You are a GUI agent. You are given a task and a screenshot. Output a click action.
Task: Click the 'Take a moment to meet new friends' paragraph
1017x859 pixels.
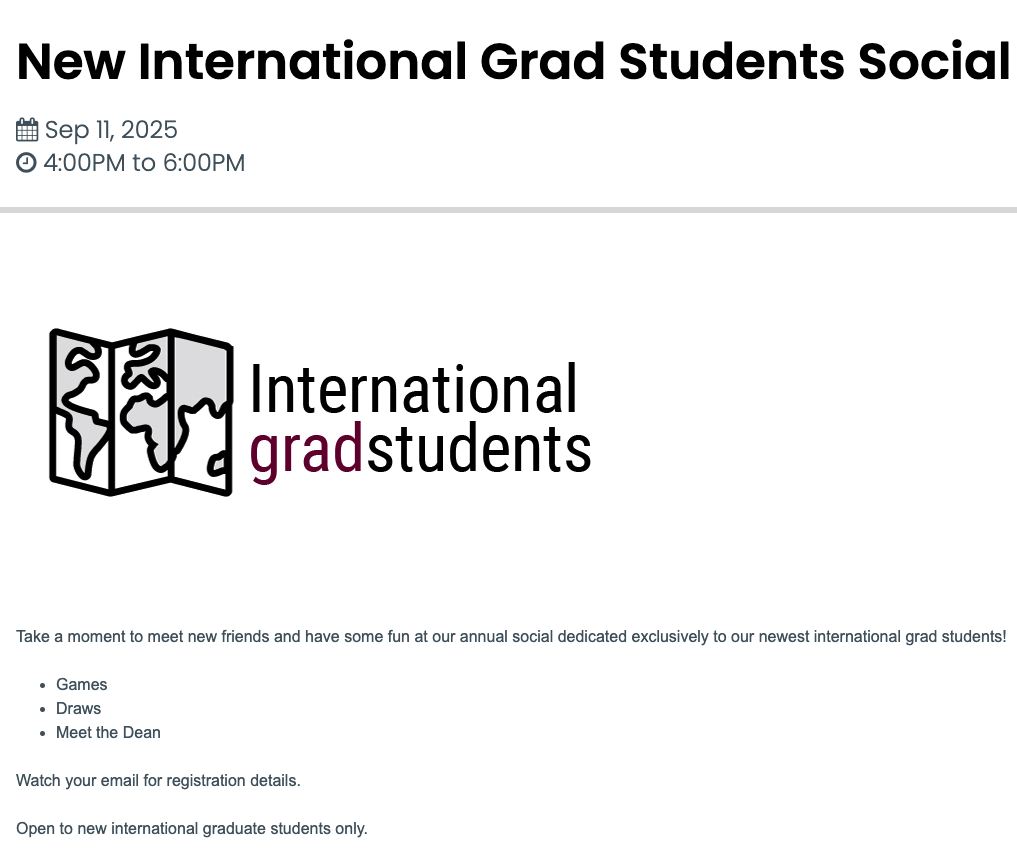pos(511,636)
